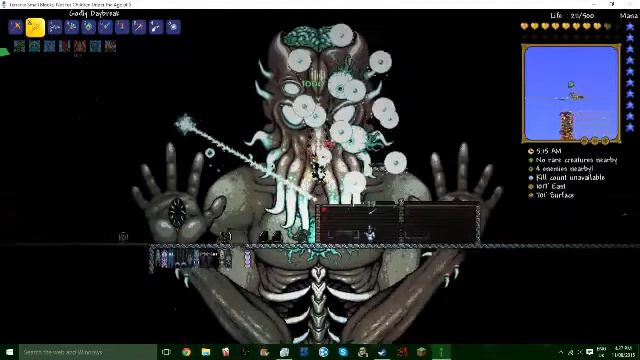Open Steam from the taskbar

point(382,352)
